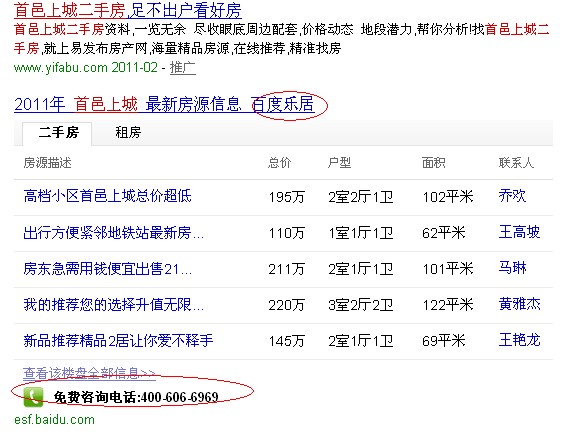Image resolution: width=586 pixels, height=441 pixels.
Task: Open the listing 新品推荐精品2居让你爱不释手
Action: point(118,340)
